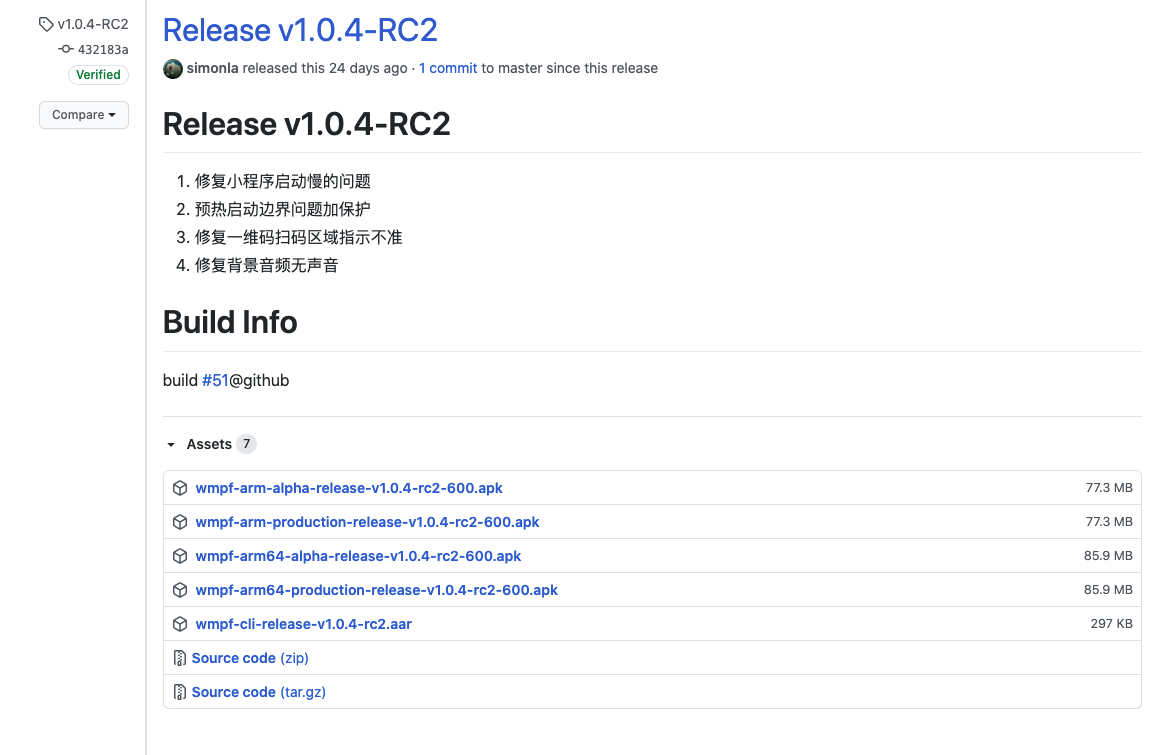
Task: Click the Verified badge
Action: point(98,74)
